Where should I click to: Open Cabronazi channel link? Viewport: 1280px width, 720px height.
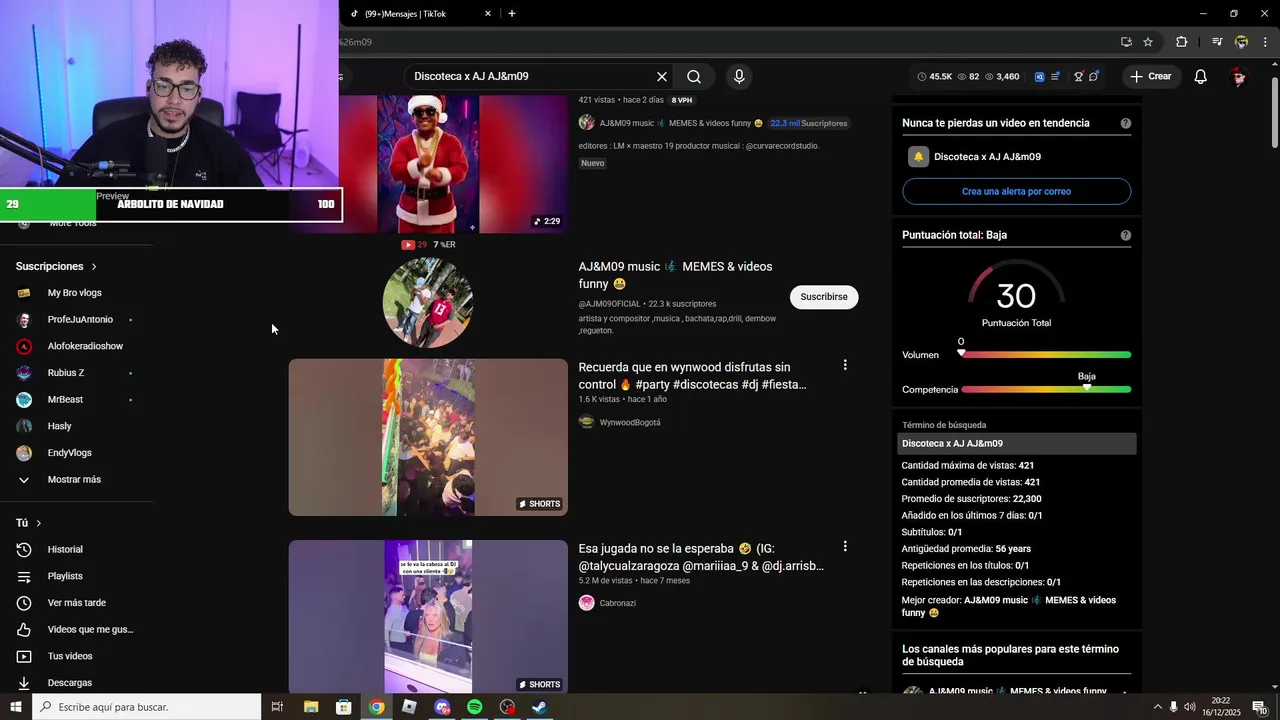(618, 603)
